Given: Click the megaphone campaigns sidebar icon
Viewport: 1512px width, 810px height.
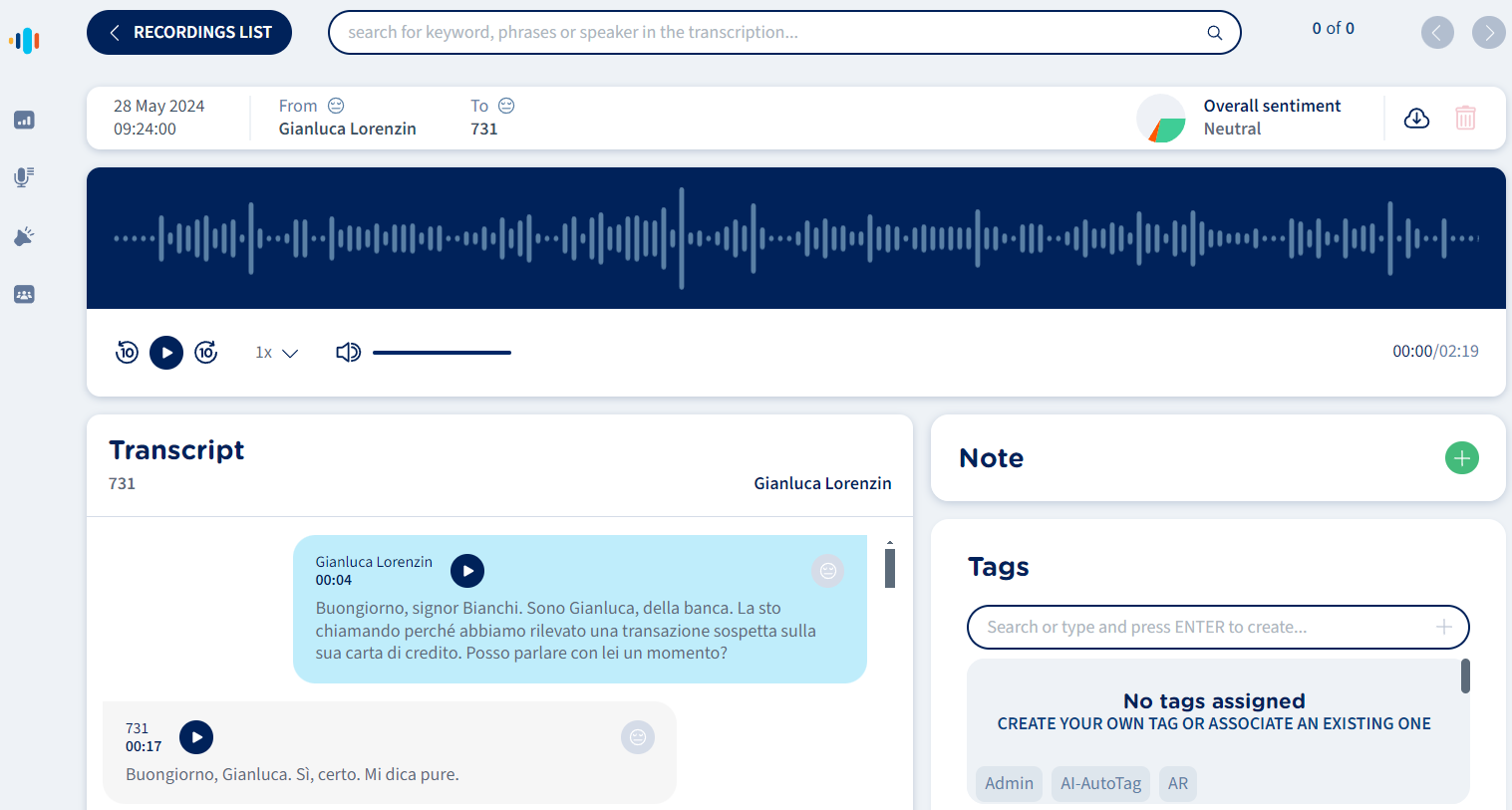Looking at the screenshot, I should (x=24, y=236).
